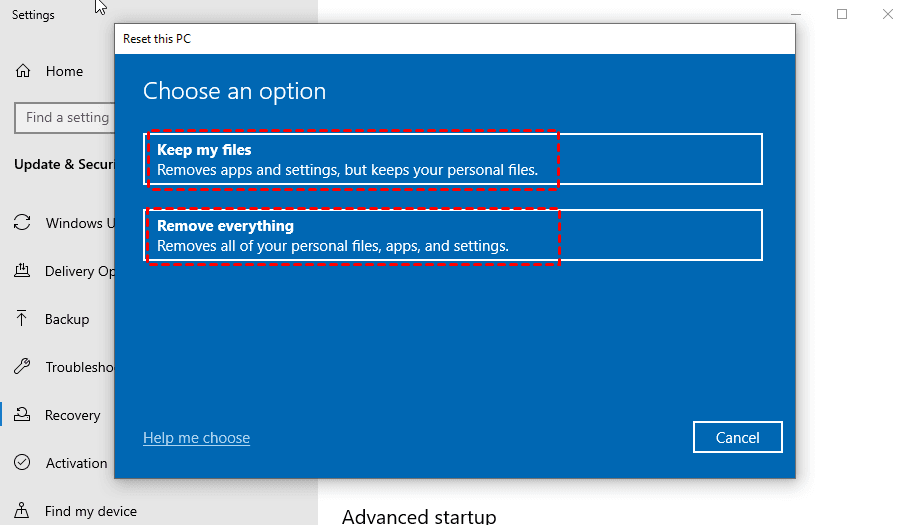The width and height of the screenshot is (901, 525).
Task: Click the Delivery Optimization icon
Action: pyautogui.click(x=22, y=271)
